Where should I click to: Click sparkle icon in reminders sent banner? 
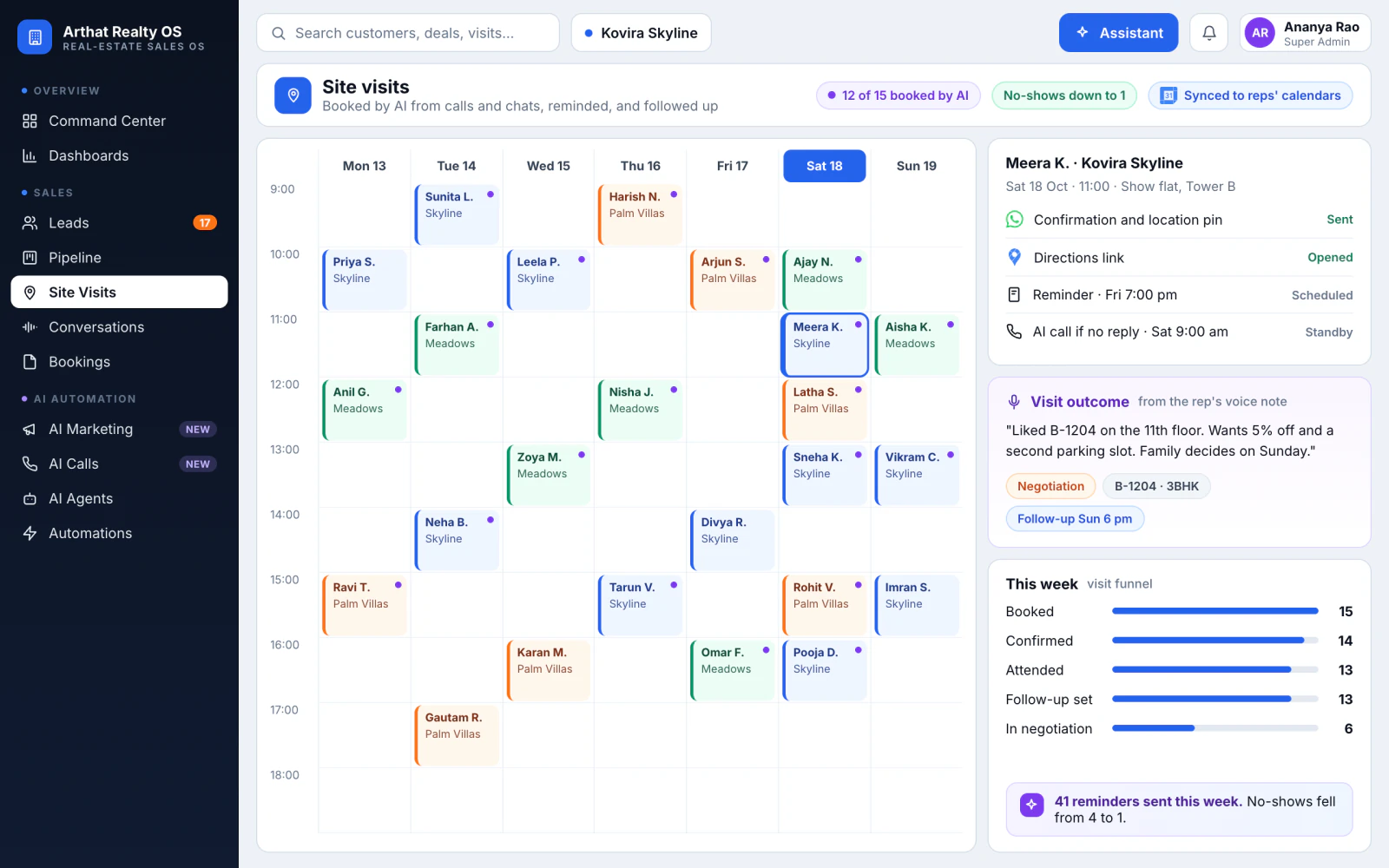tap(1031, 805)
